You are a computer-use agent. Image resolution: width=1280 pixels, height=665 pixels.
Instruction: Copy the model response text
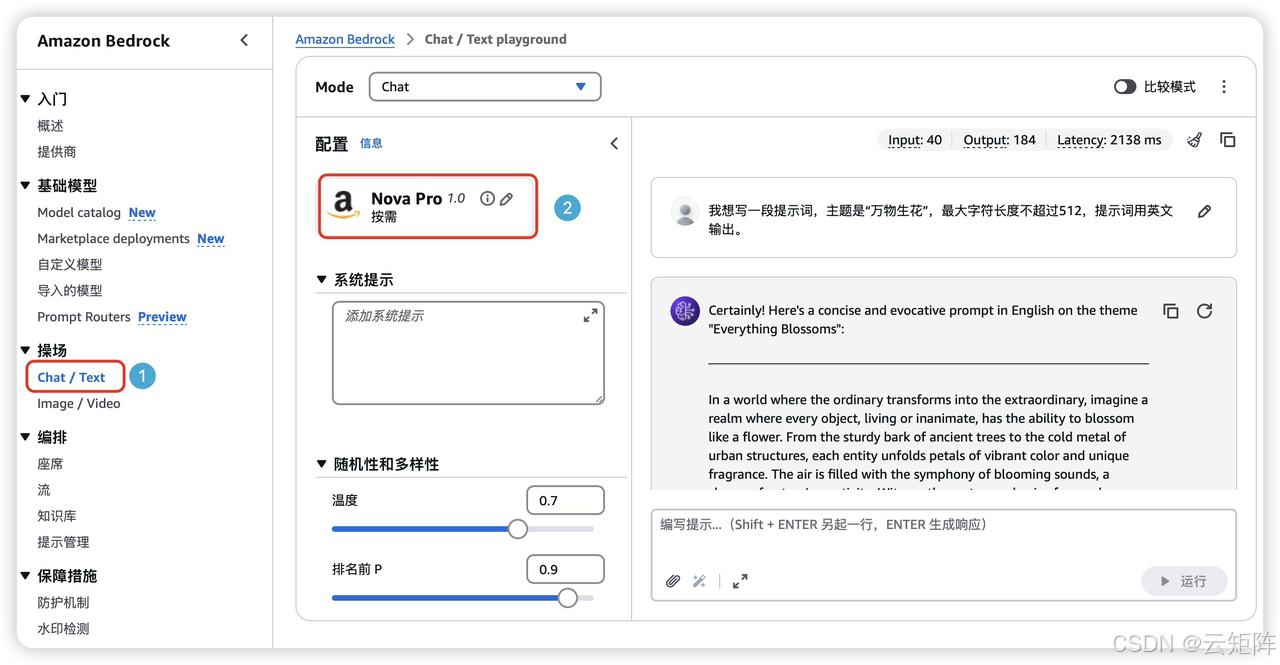click(1171, 311)
